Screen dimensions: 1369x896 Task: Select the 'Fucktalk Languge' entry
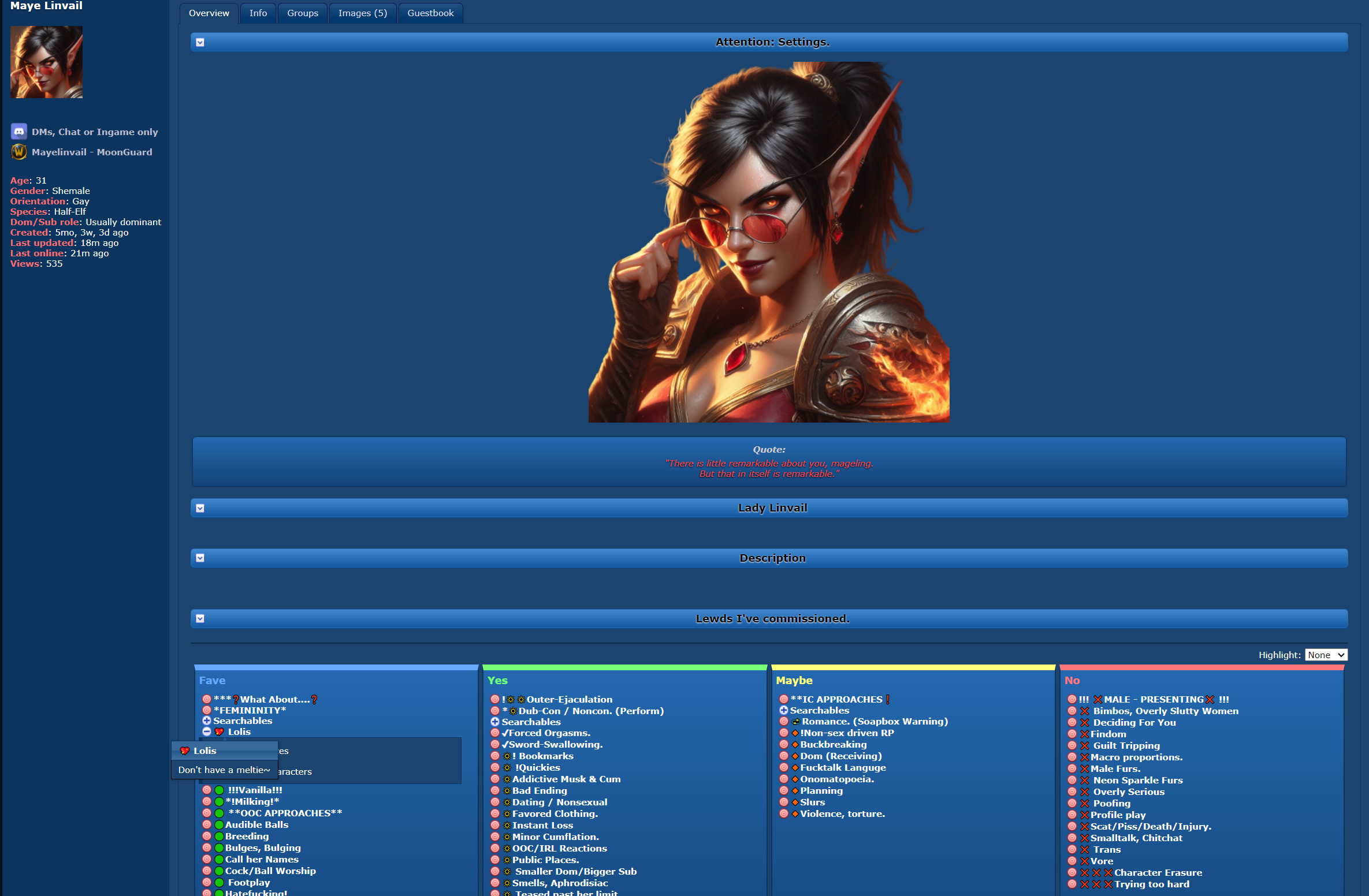point(843,767)
